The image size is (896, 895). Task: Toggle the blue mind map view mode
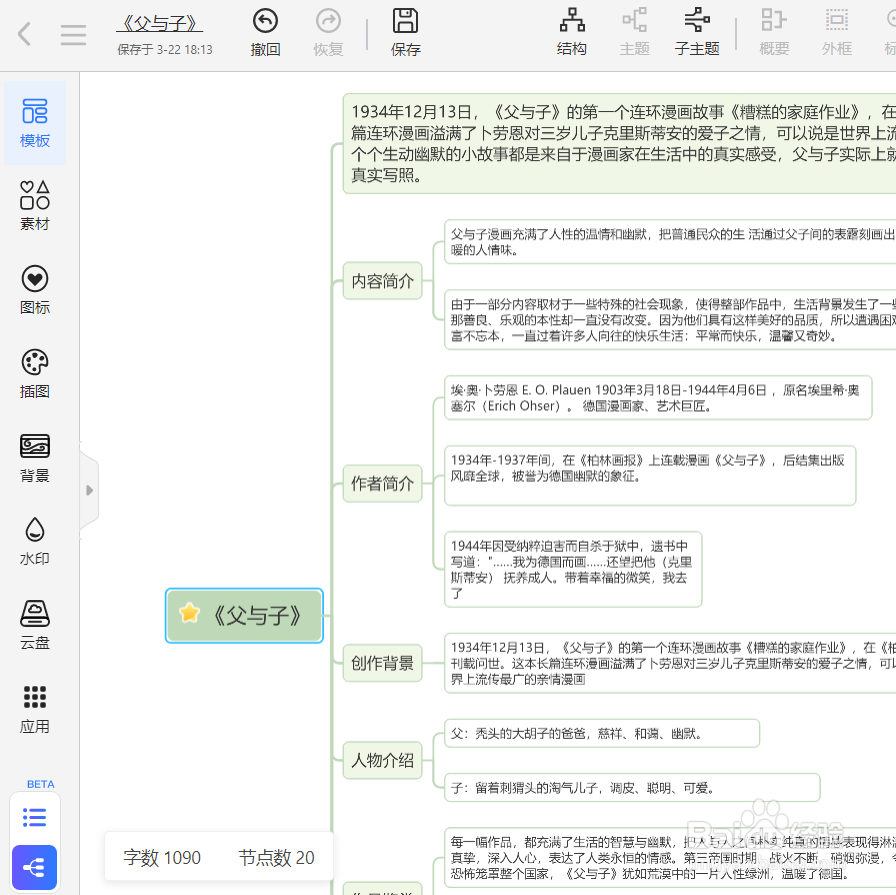[x=34, y=867]
